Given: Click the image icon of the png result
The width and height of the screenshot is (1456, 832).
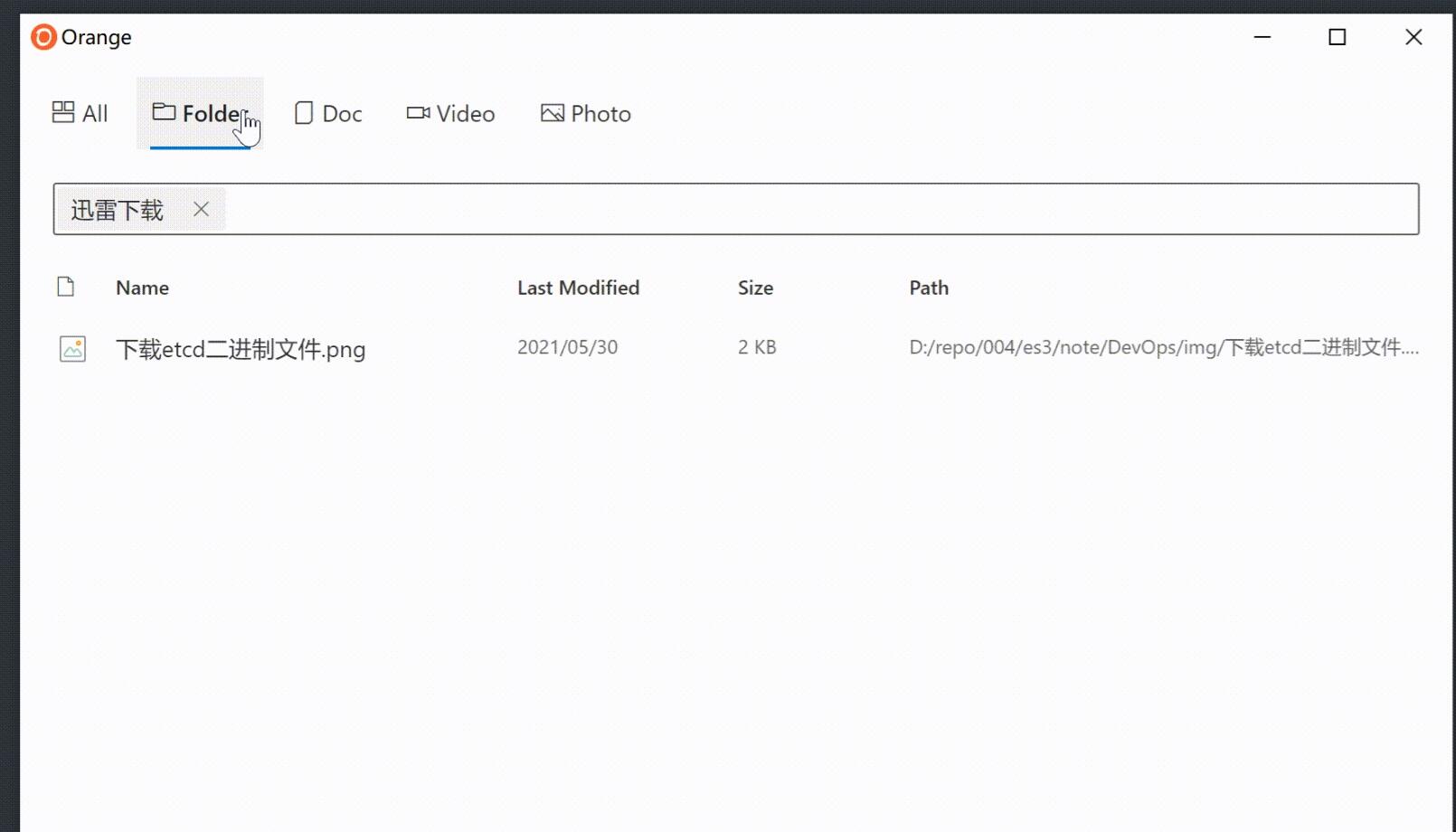Looking at the screenshot, I should pos(72,348).
